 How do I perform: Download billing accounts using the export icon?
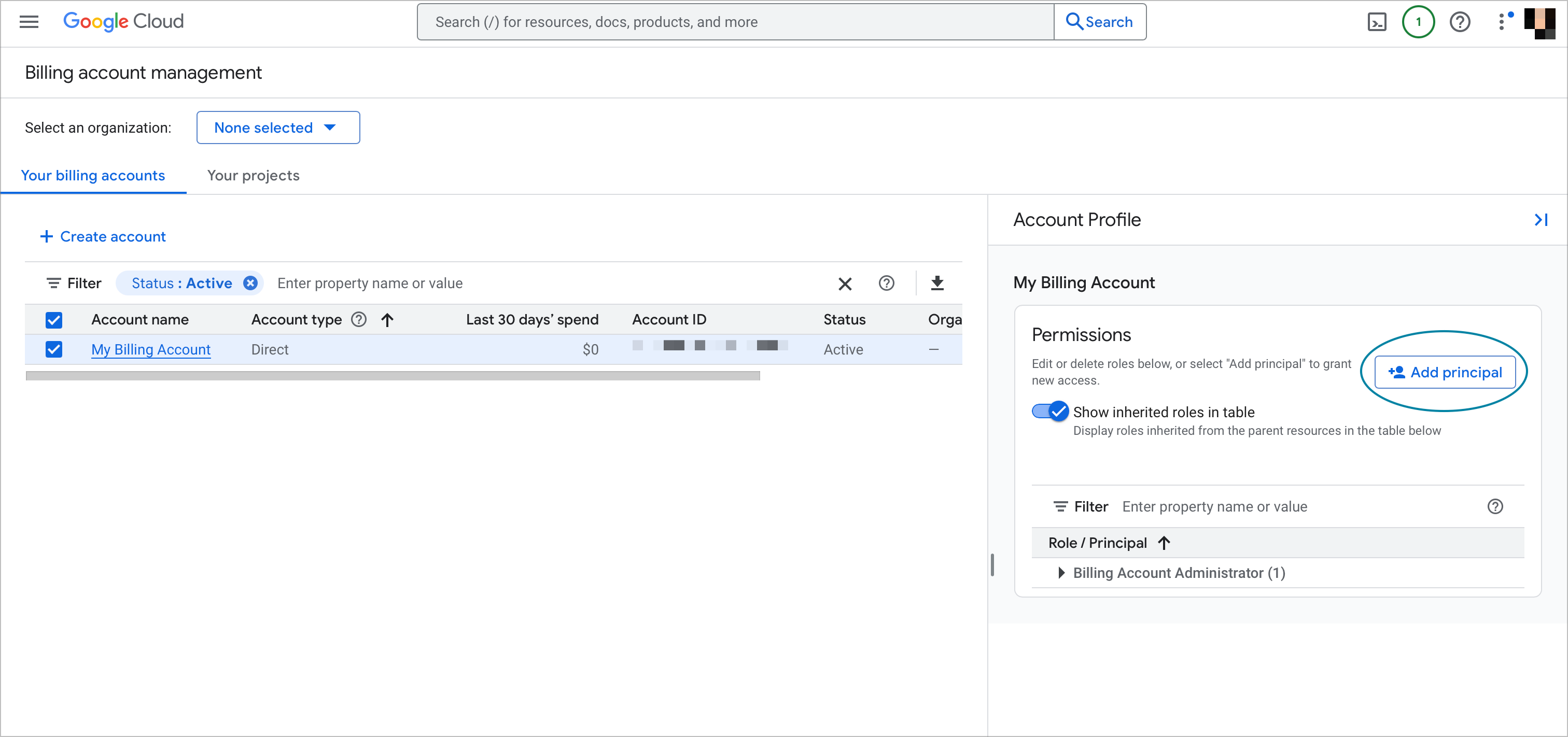[x=937, y=283]
